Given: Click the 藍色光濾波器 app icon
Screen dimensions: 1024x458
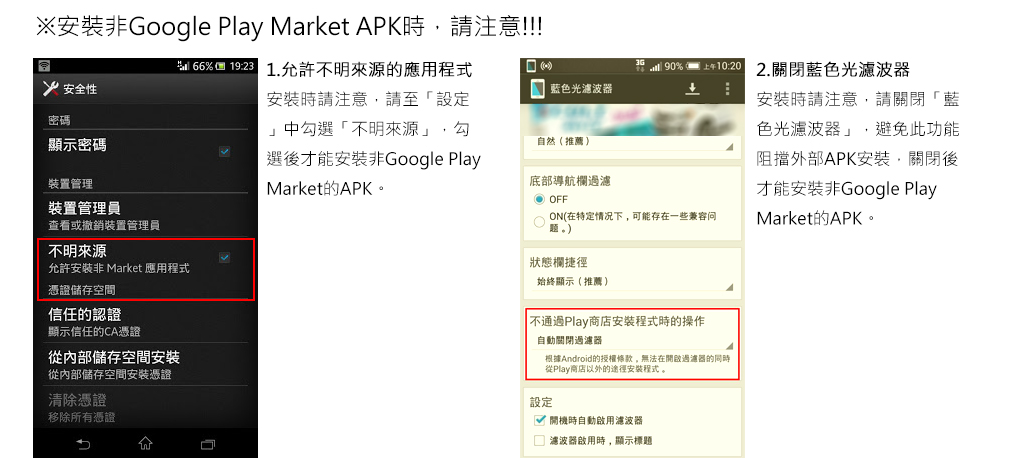Looking at the screenshot, I should (537, 88).
